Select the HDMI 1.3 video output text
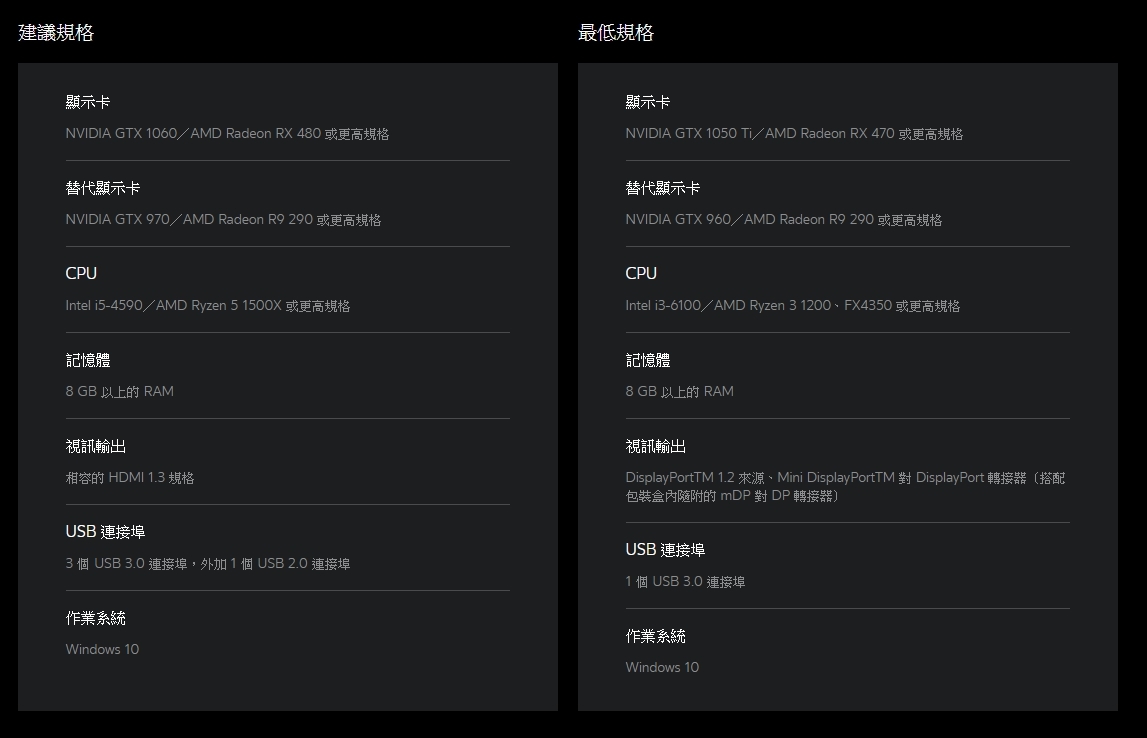Screen dimensions: 1147x738 (130, 478)
